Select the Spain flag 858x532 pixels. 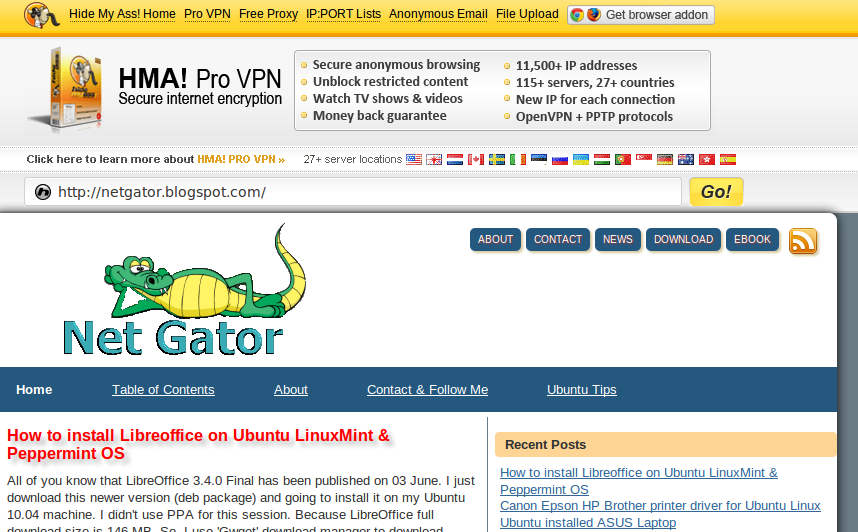click(x=728, y=159)
